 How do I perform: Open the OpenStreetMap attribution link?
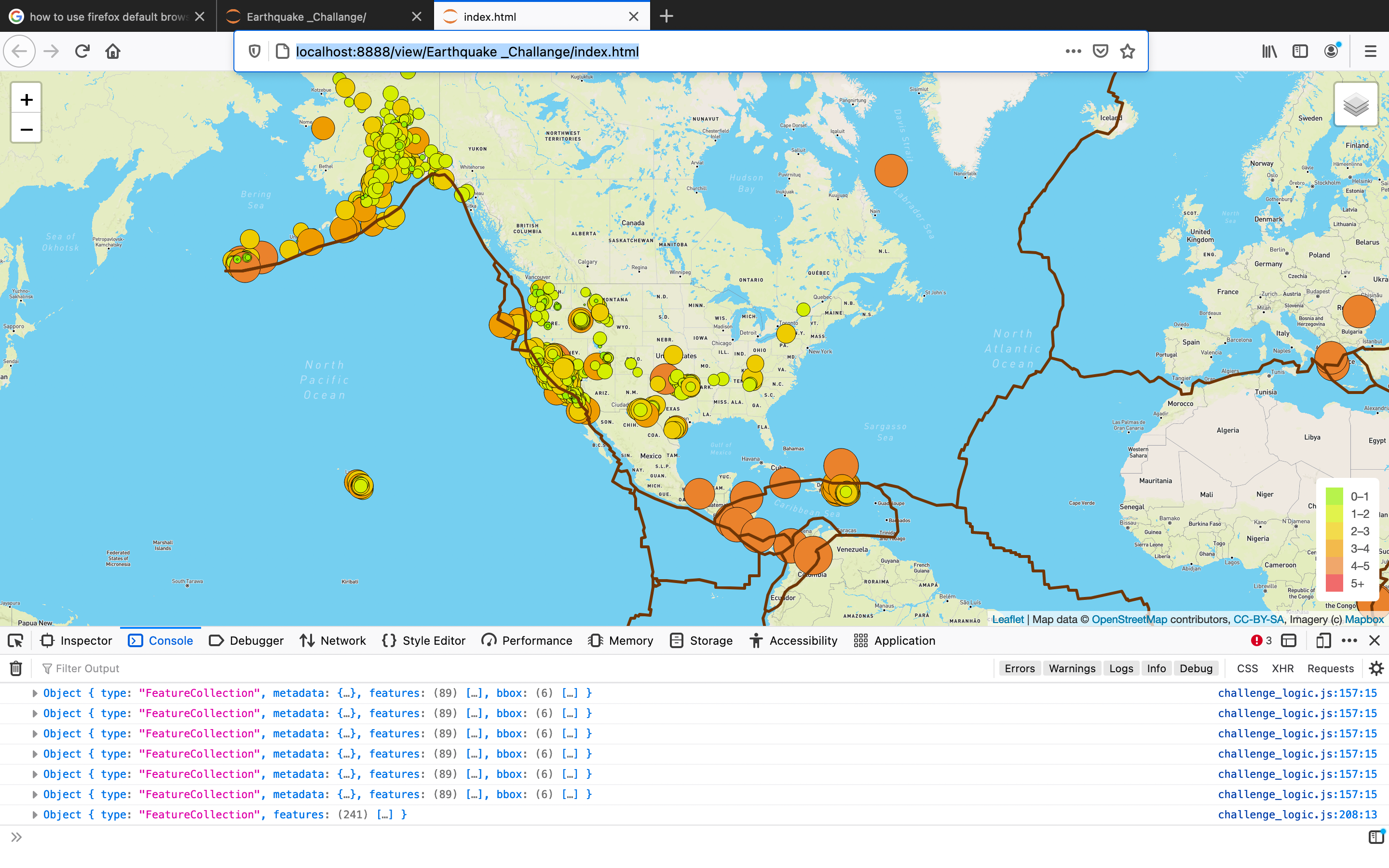[x=1129, y=620]
